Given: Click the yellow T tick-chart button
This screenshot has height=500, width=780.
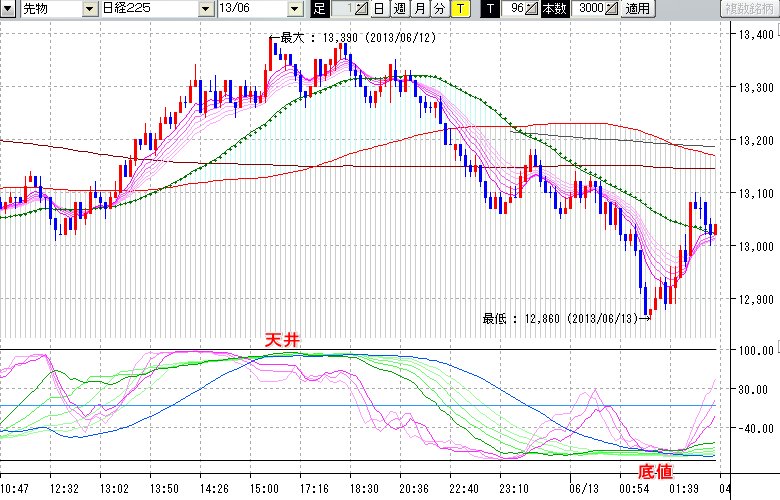Looking at the screenshot, I should tap(460, 9).
